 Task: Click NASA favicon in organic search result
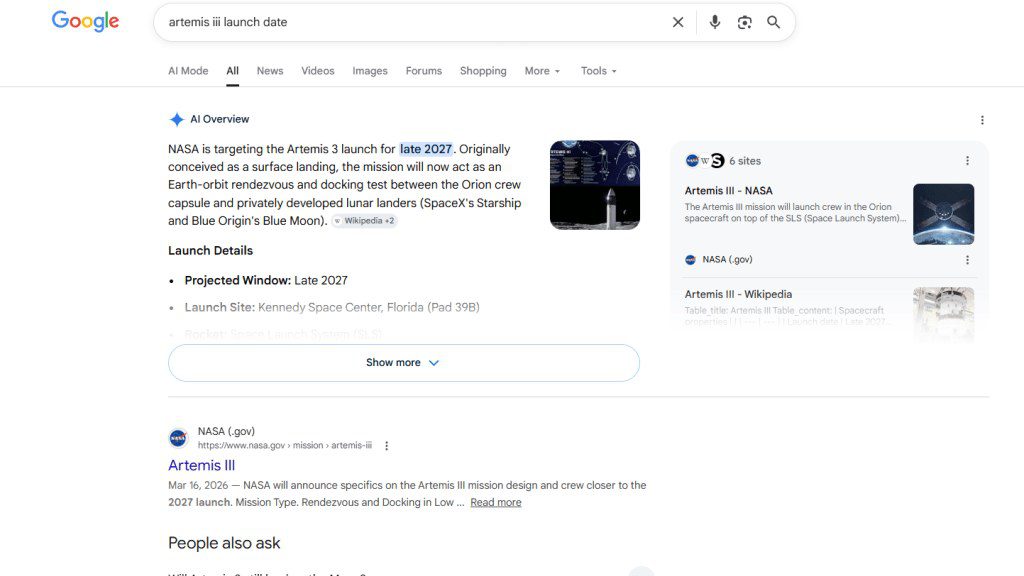click(178, 438)
